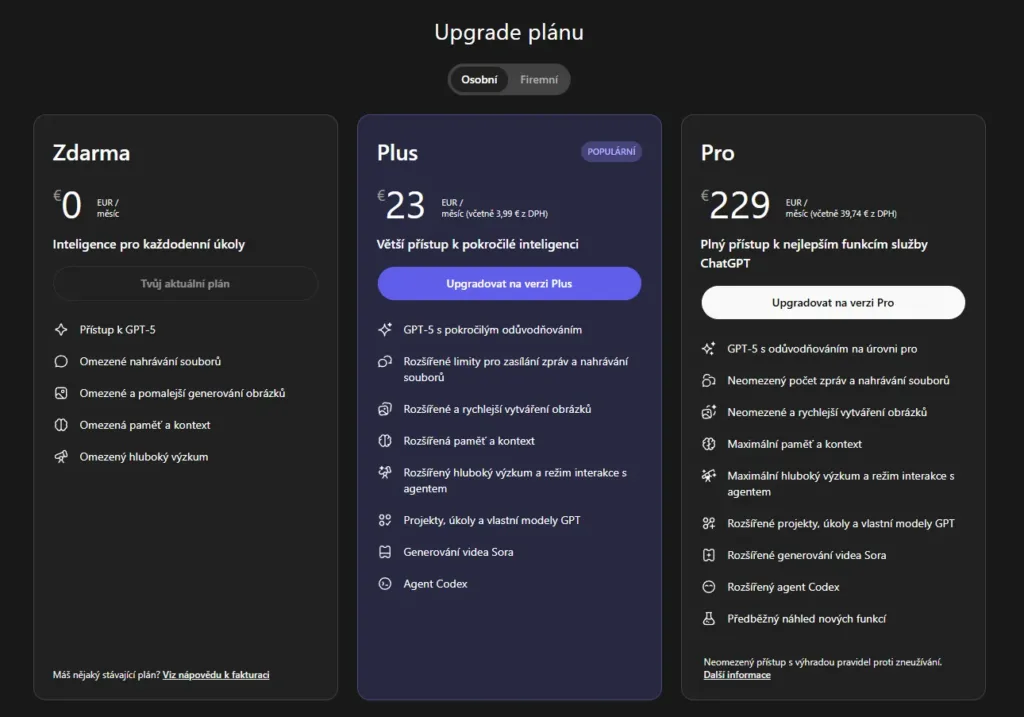Image resolution: width=1024 pixels, height=717 pixels.
Task: Click the Sora icon beside Rozšířené generování videa Sora
Action: pyautogui.click(x=709, y=555)
